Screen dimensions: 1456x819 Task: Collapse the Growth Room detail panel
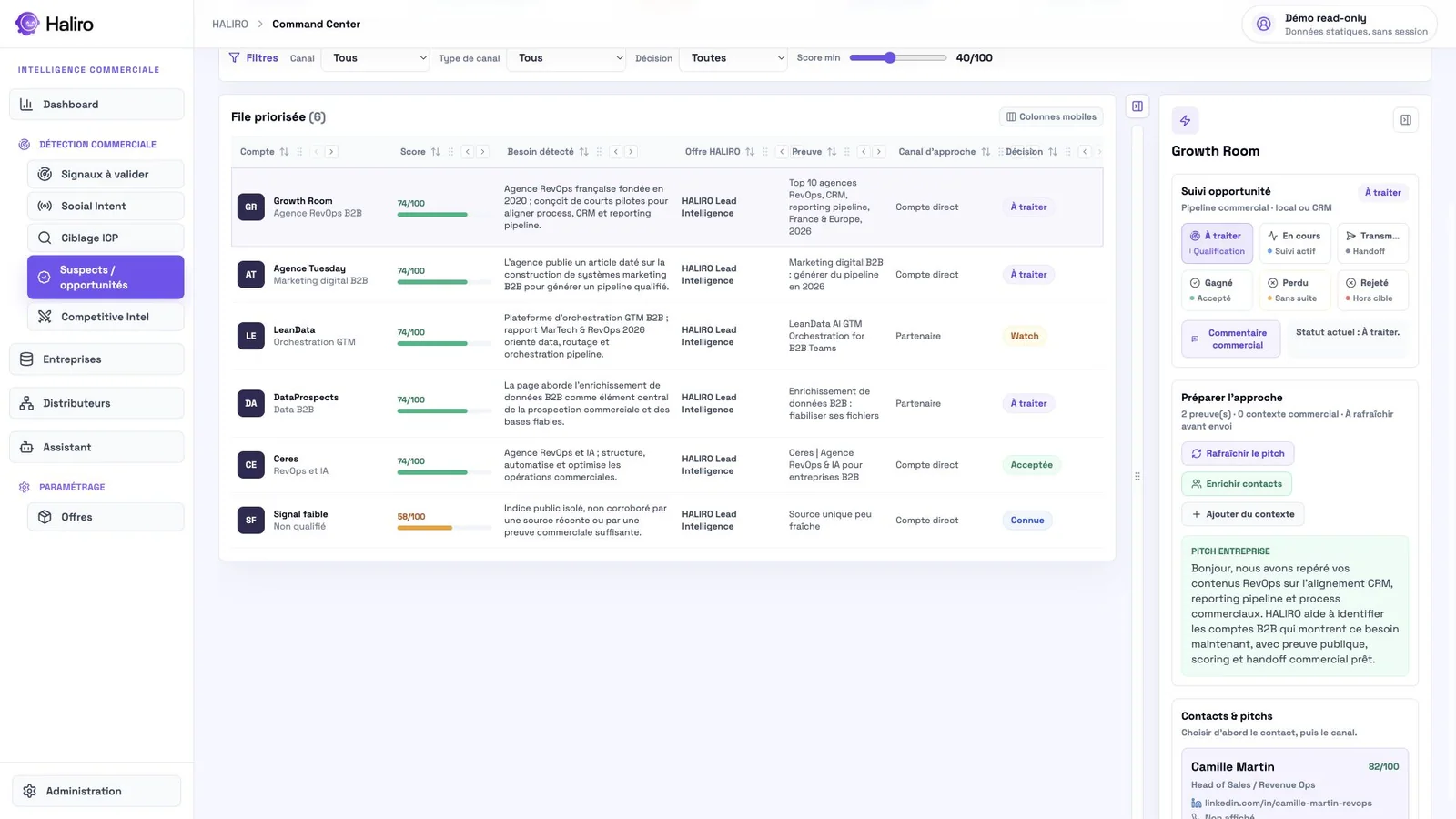click(1406, 120)
